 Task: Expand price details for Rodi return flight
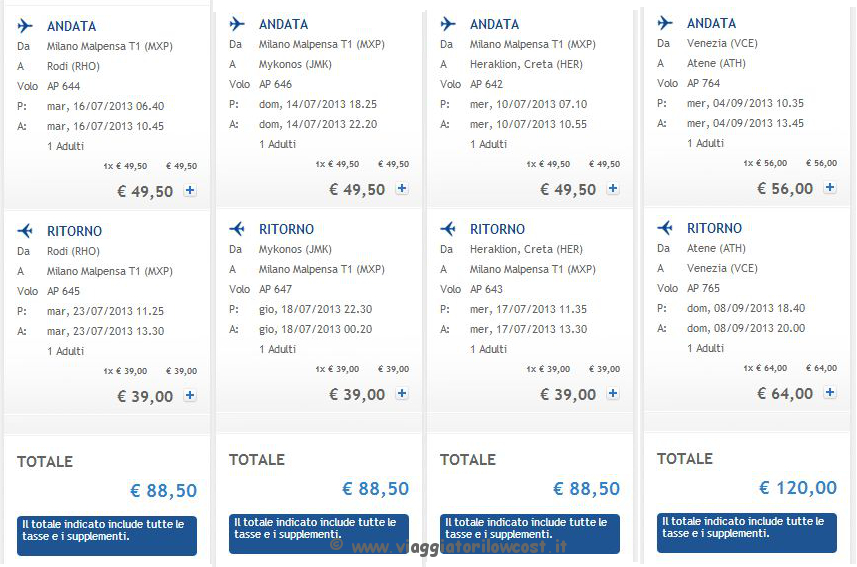(190, 395)
